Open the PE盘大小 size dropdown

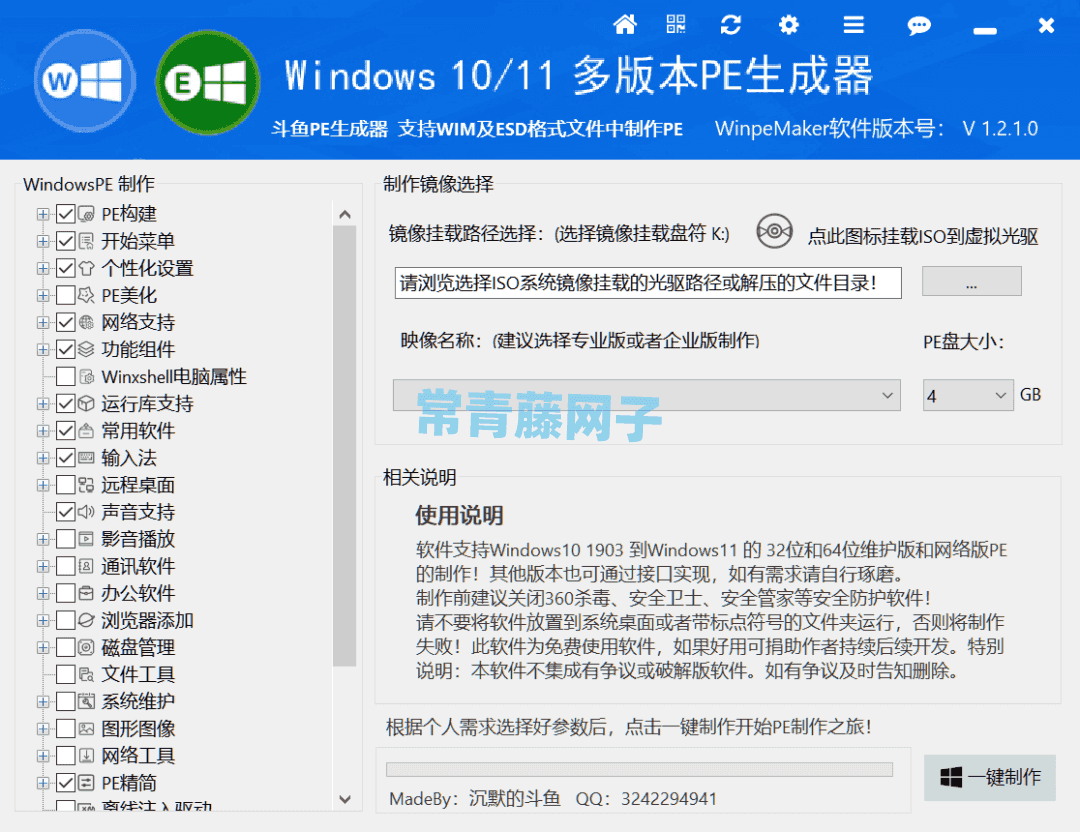pyautogui.click(x=968, y=395)
